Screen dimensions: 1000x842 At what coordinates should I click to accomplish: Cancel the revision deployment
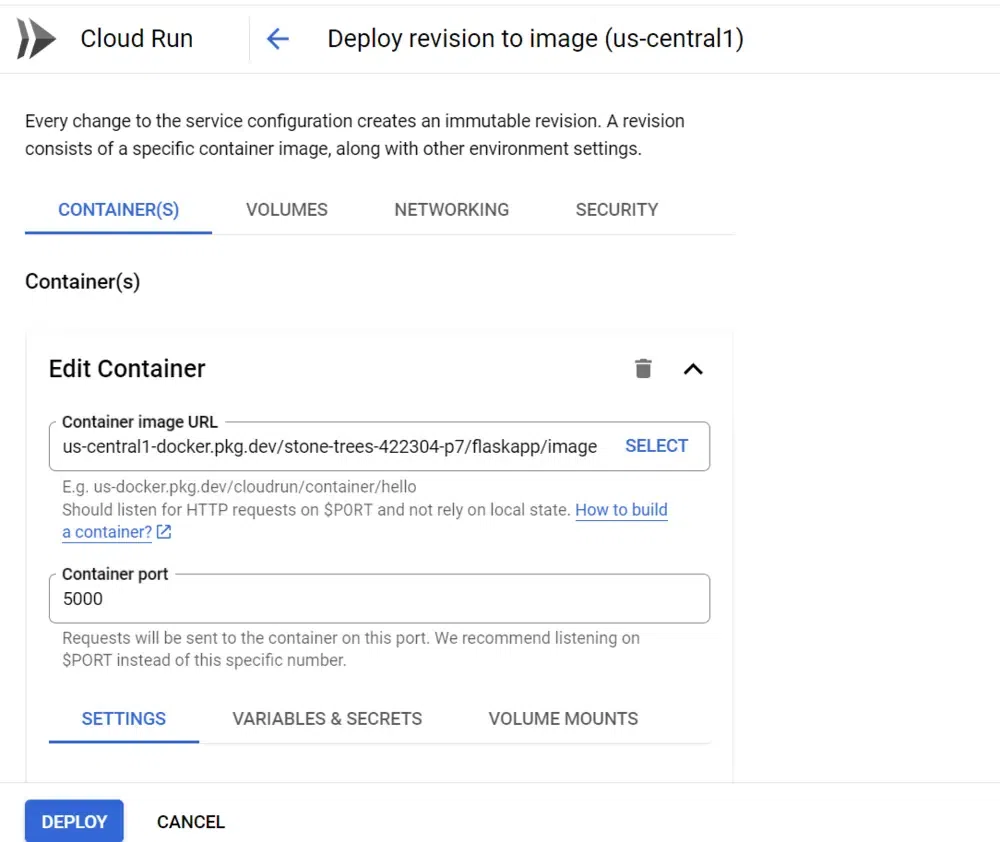[191, 822]
